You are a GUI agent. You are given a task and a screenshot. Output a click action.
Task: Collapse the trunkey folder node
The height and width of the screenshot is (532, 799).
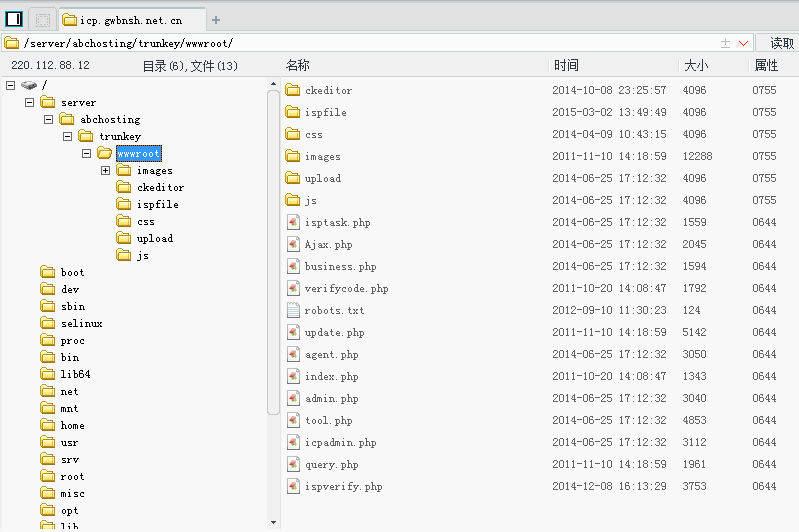coord(67,136)
